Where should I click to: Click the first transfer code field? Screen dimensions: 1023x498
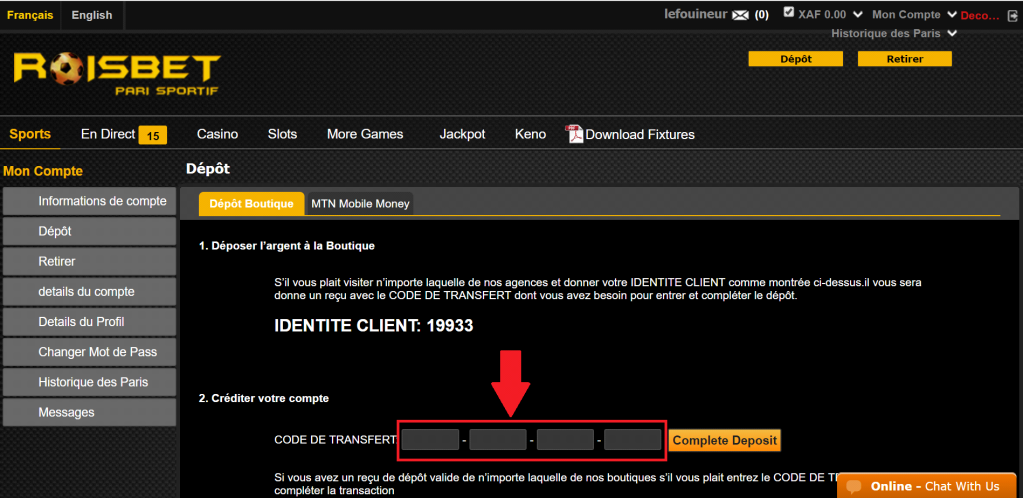click(430, 440)
